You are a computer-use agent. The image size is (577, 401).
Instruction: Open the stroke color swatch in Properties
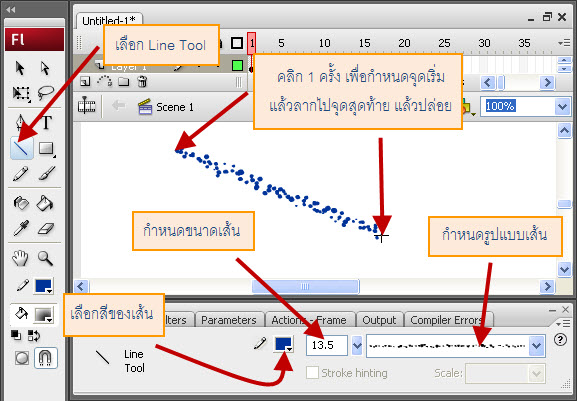point(283,344)
